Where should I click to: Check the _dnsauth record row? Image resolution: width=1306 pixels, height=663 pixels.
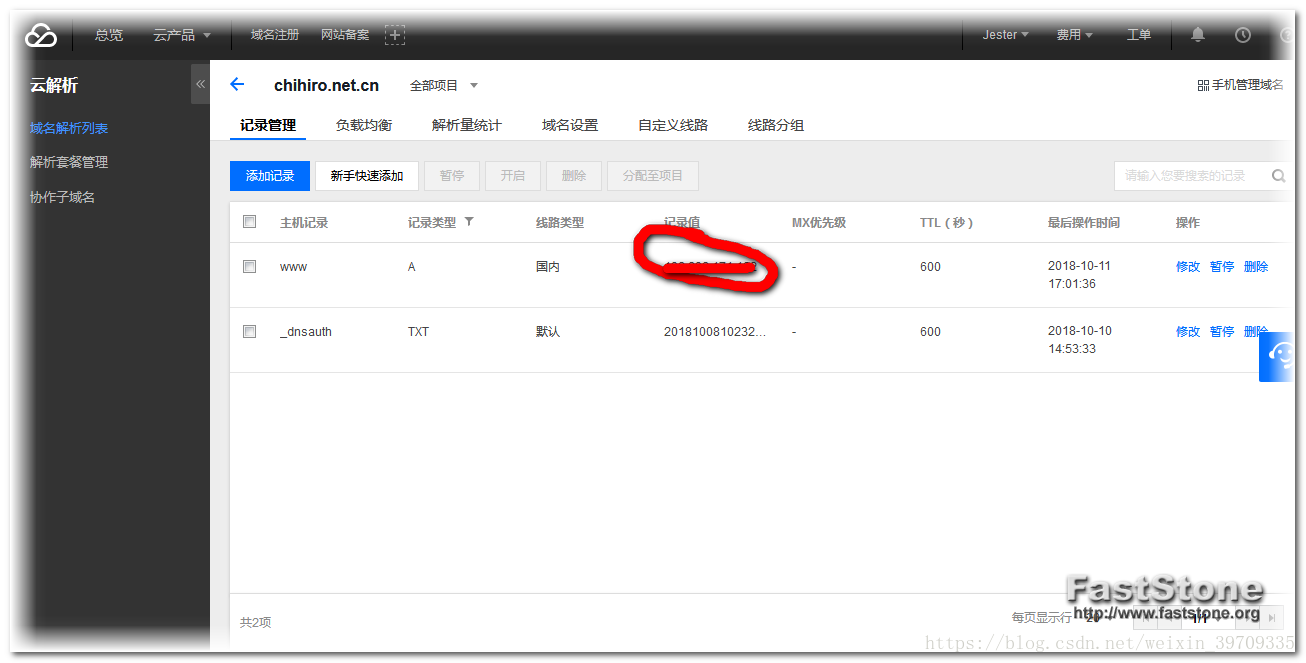coord(250,332)
